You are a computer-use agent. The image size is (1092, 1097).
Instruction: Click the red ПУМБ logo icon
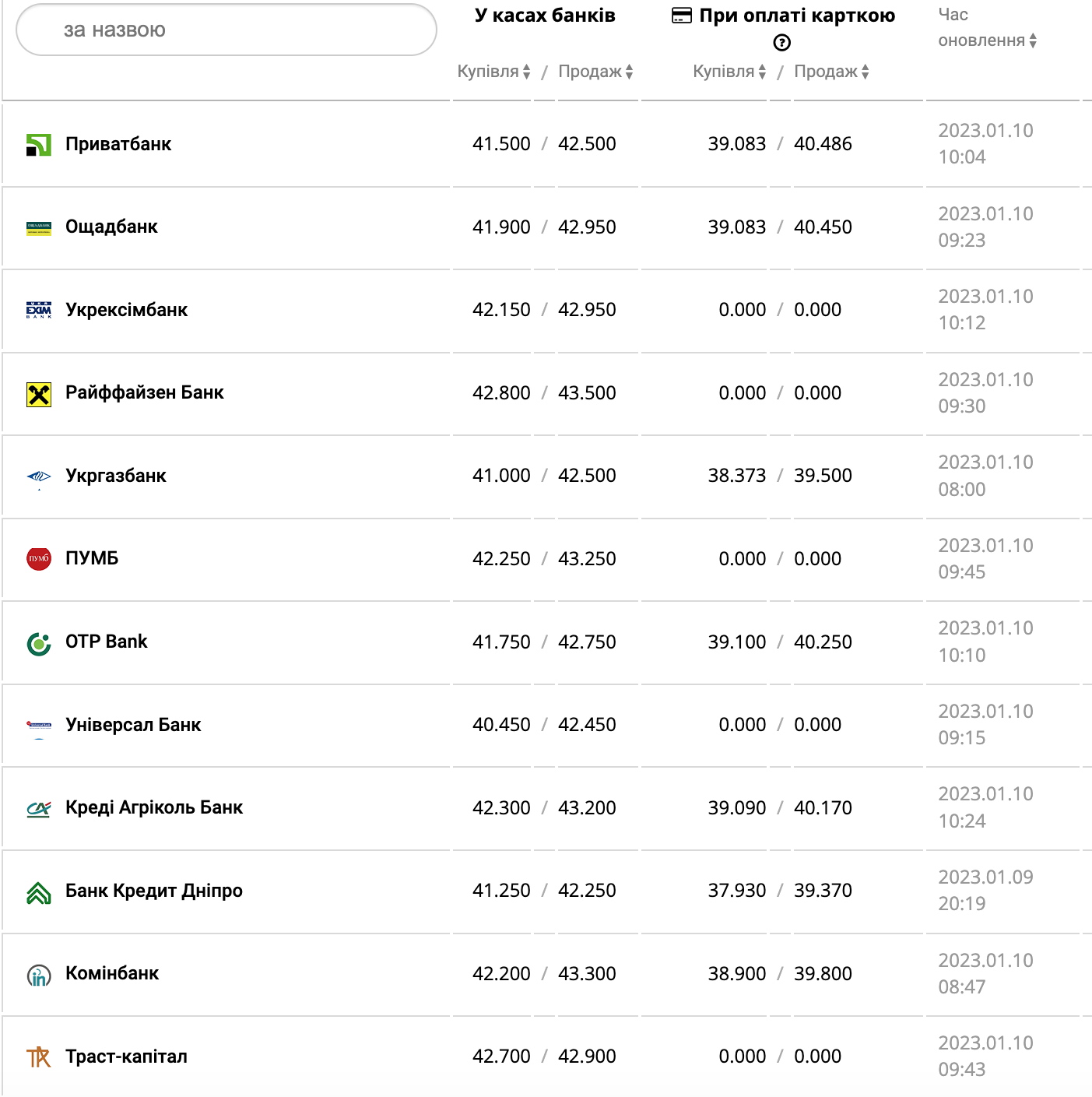[x=38, y=559]
